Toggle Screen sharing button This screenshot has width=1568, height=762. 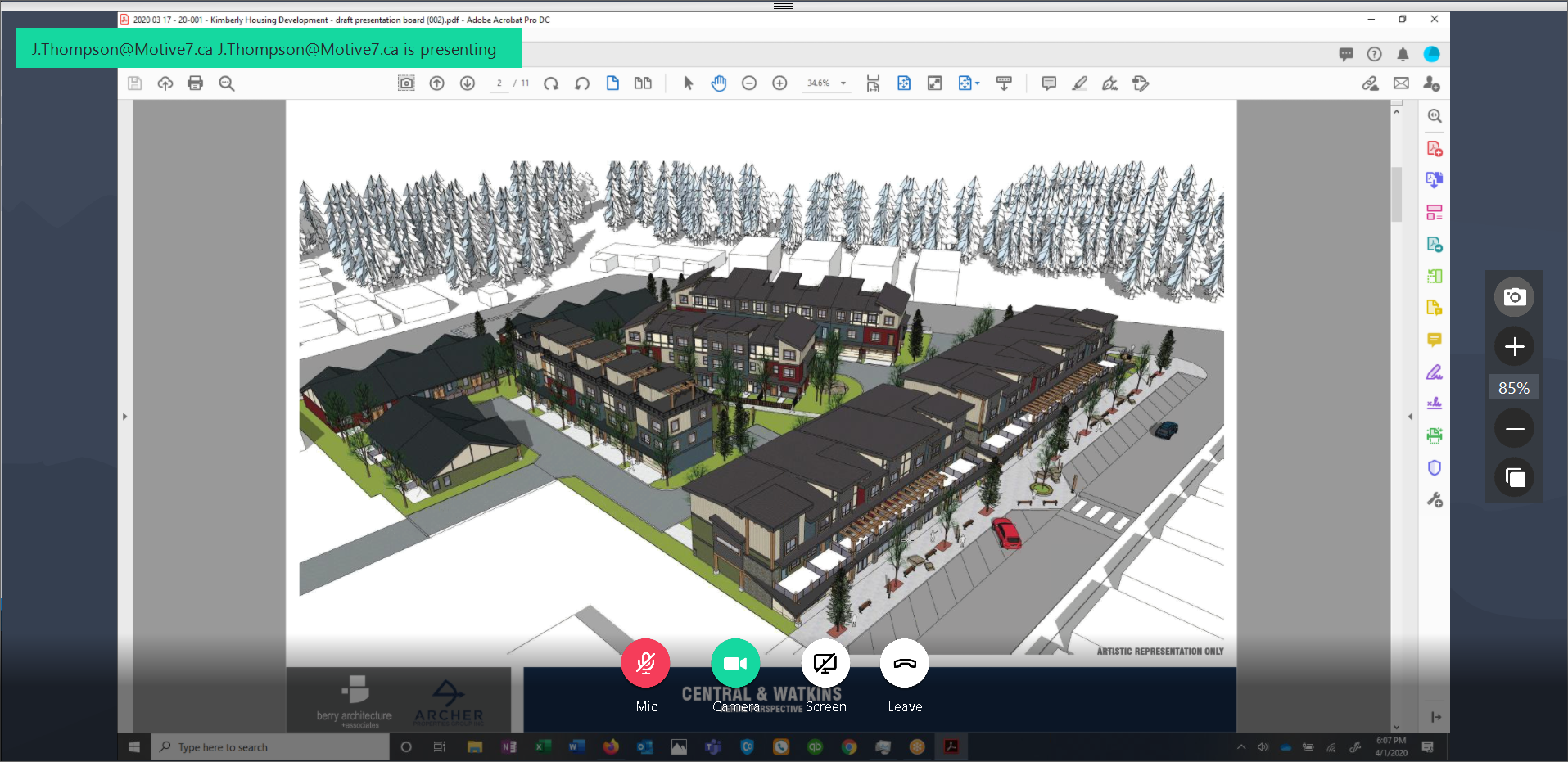tap(825, 663)
